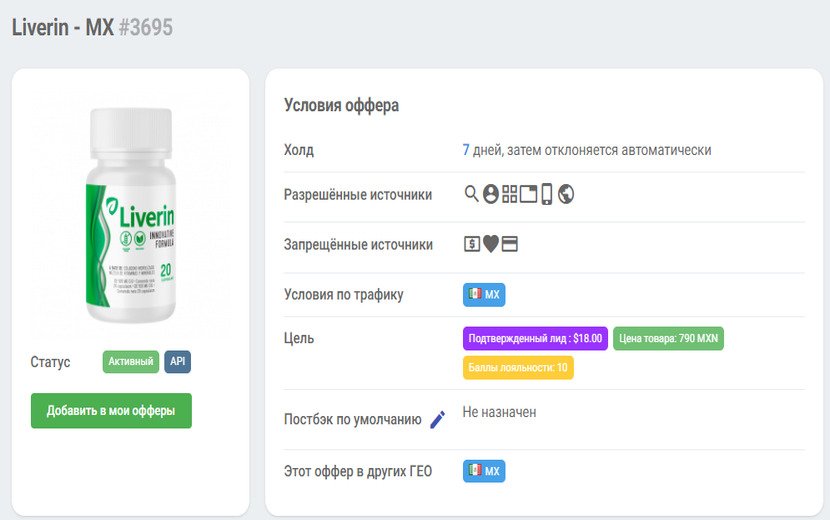Click 'Добавить в мои офферы' button
Viewport: 830px width, 520px height.
pyautogui.click(x=111, y=411)
